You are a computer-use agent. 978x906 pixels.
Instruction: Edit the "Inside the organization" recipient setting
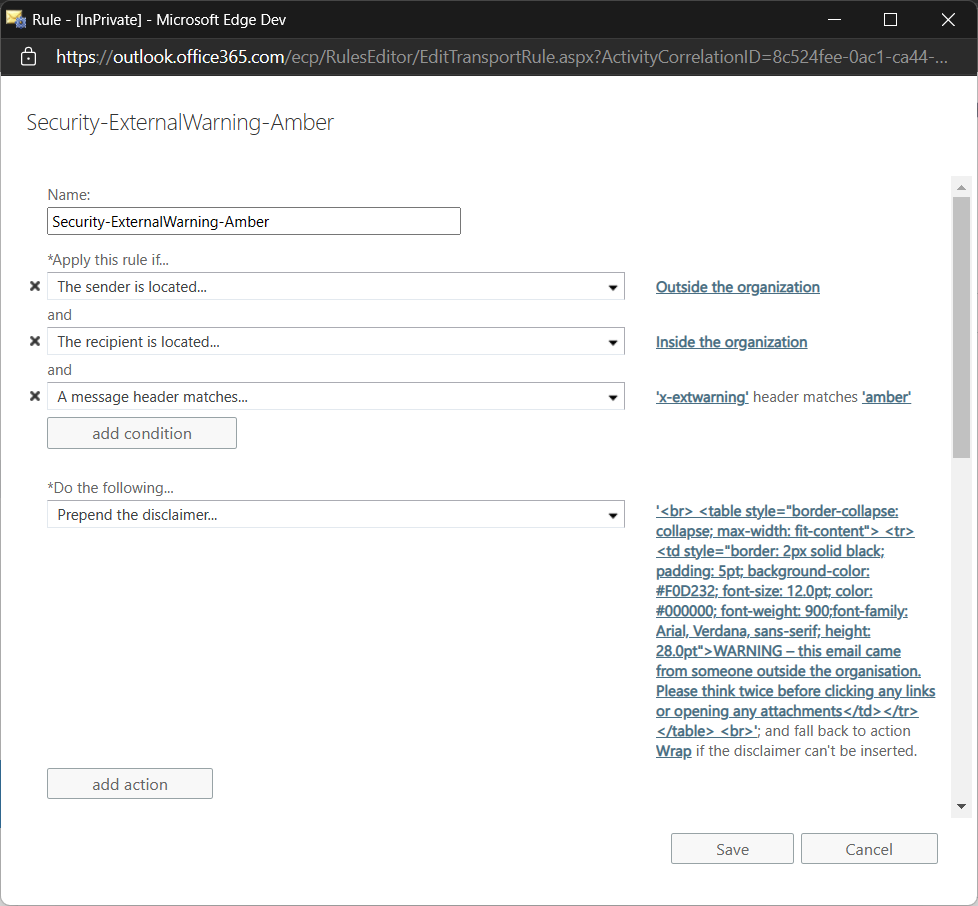click(731, 342)
